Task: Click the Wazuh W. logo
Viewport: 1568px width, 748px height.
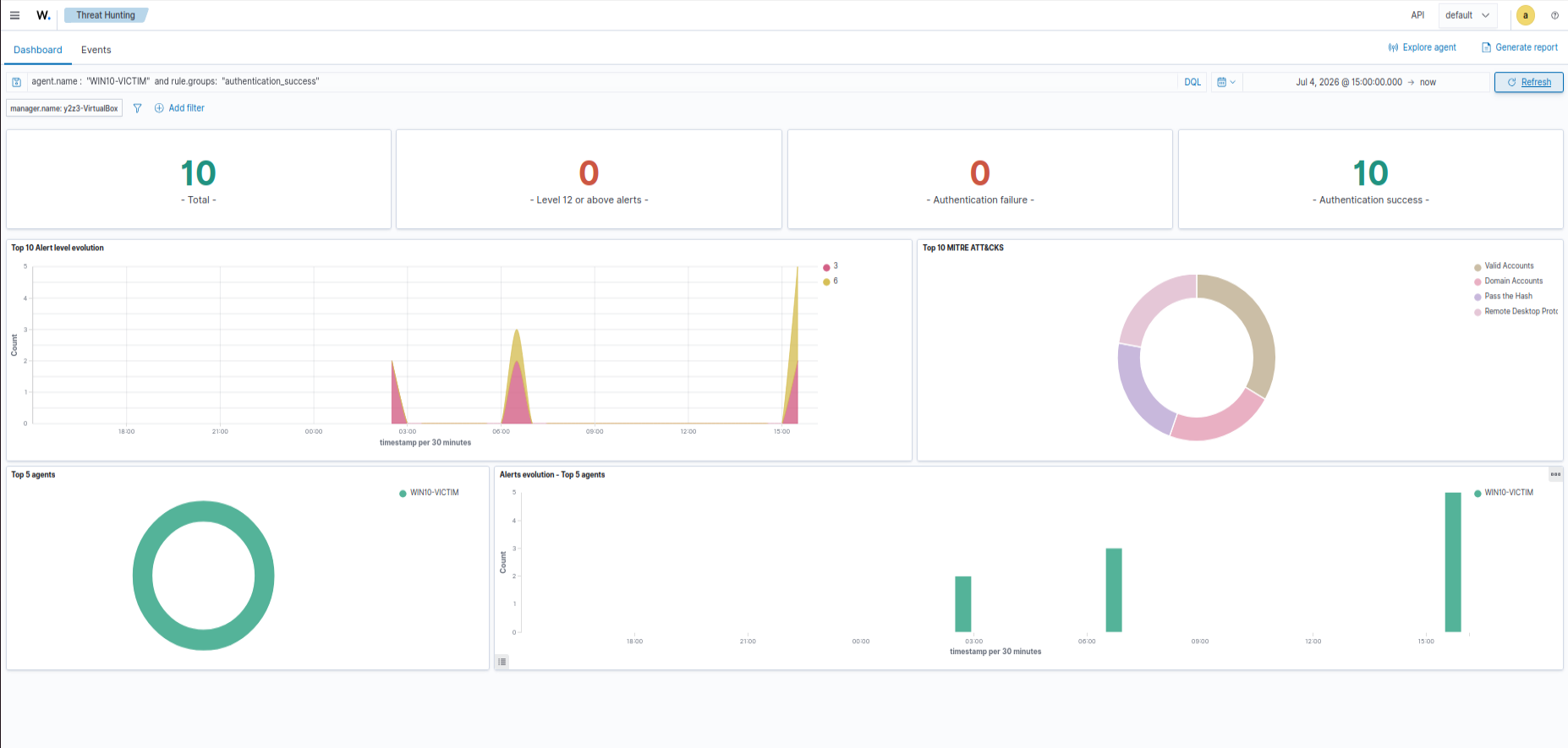Action: [x=43, y=15]
